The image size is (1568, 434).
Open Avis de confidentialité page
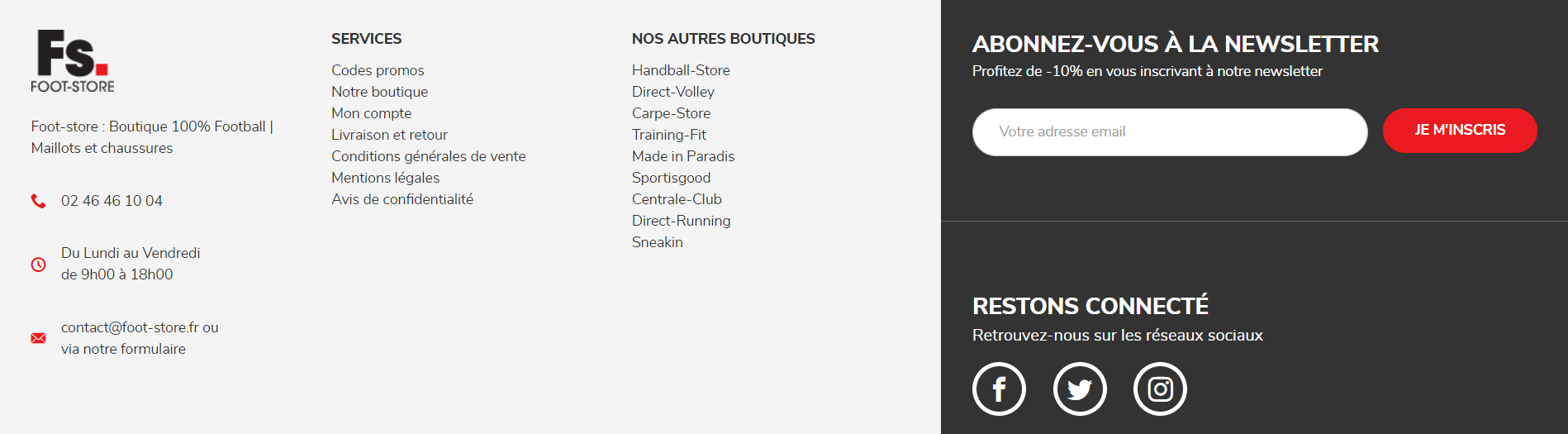click(402, 199)
